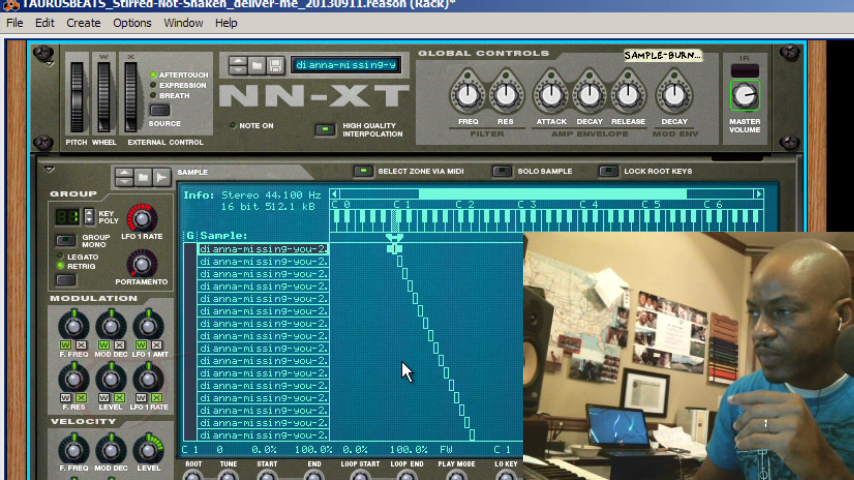The image size is (854, 480).
Task: Open the Window menu
Action: 184,23
